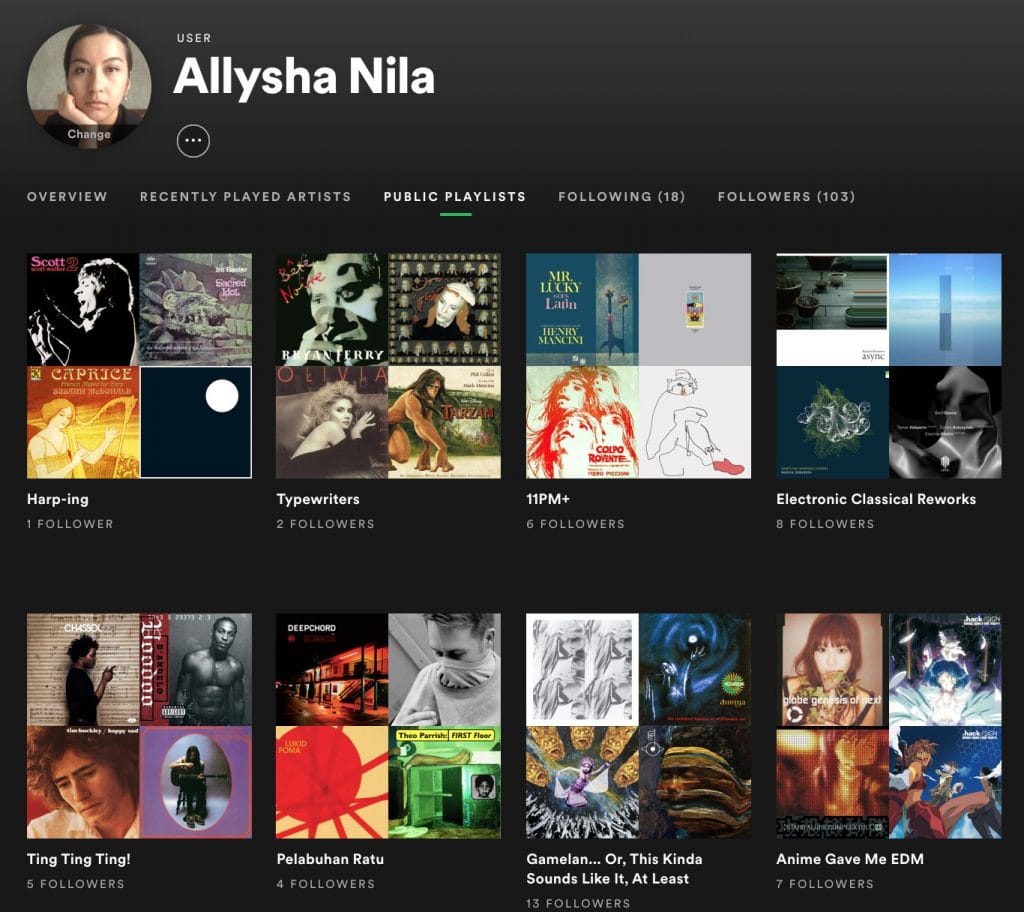
Task: Click the 'USER' label above the name
Action: pyautogui.click(x=194, y=38)
